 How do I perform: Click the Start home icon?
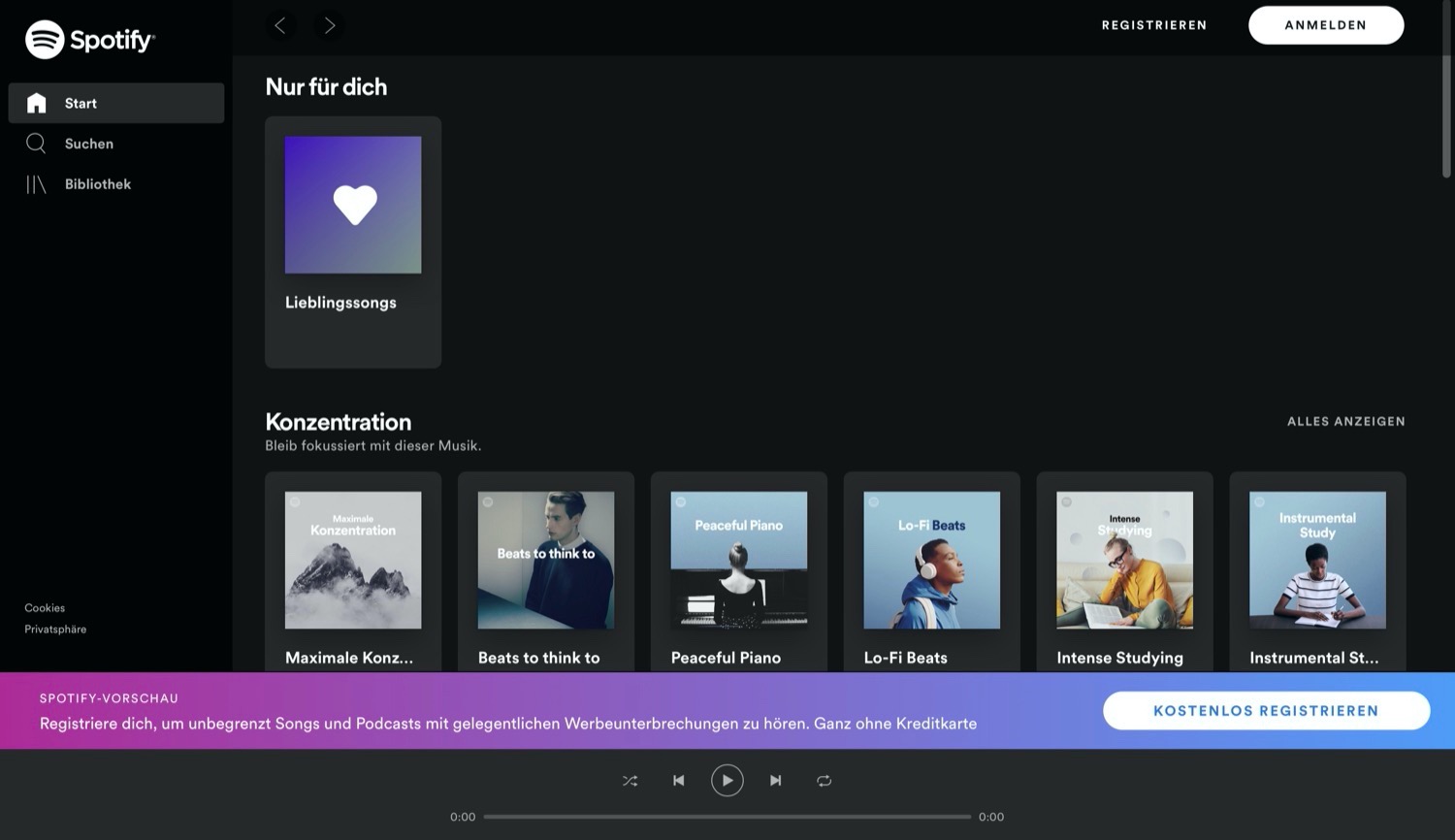(x=37, y=103)
